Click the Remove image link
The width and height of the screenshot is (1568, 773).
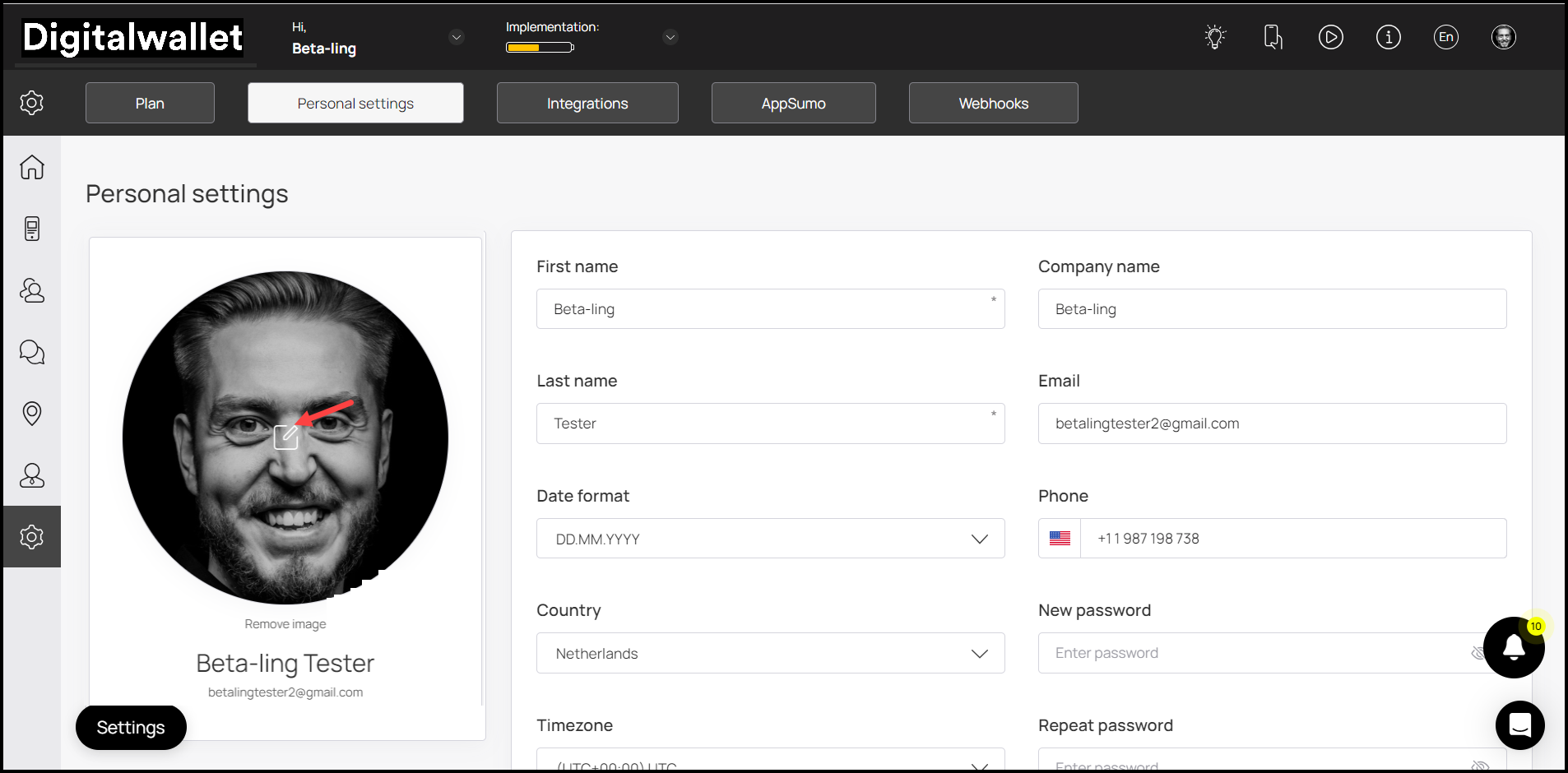click(285, 624)
